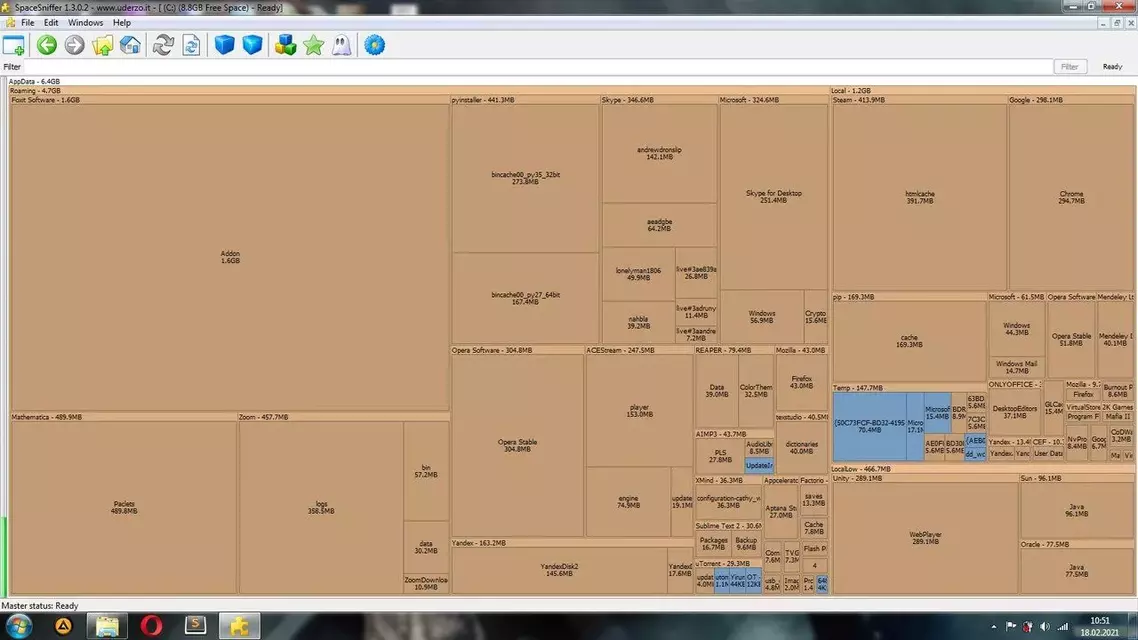Select the ACEStream player block
1138x640 pixels.
[639, 411]
